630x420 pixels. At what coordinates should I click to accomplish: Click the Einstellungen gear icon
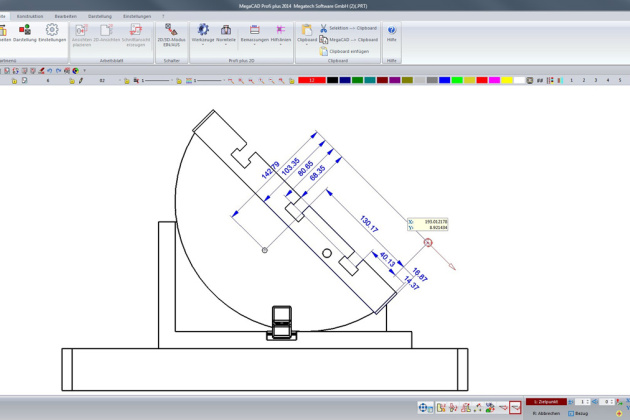tap(52, 32)
